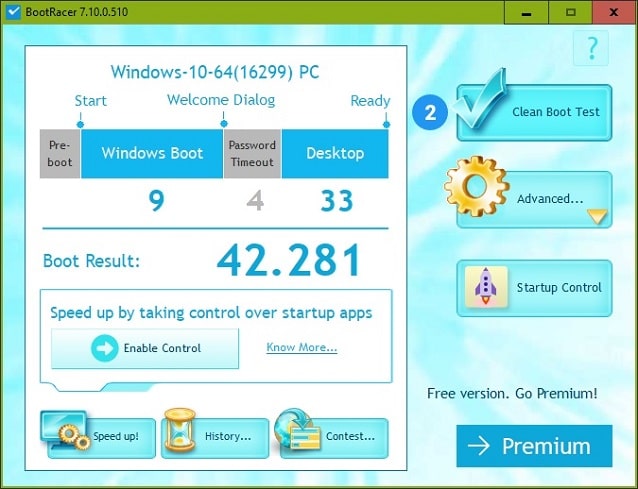Click 'Speed up by taking control' heading
Image resolution: width=638 pixels, height=489 pixels.
pyautogui.click(x=211, y=313)
